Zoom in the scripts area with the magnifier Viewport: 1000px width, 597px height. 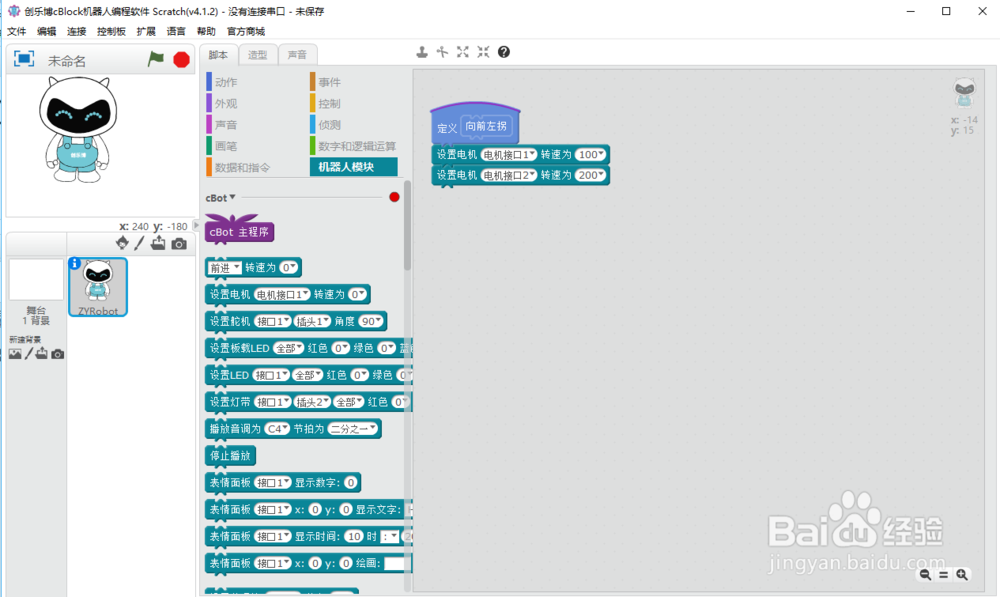(x=961, y=575)
